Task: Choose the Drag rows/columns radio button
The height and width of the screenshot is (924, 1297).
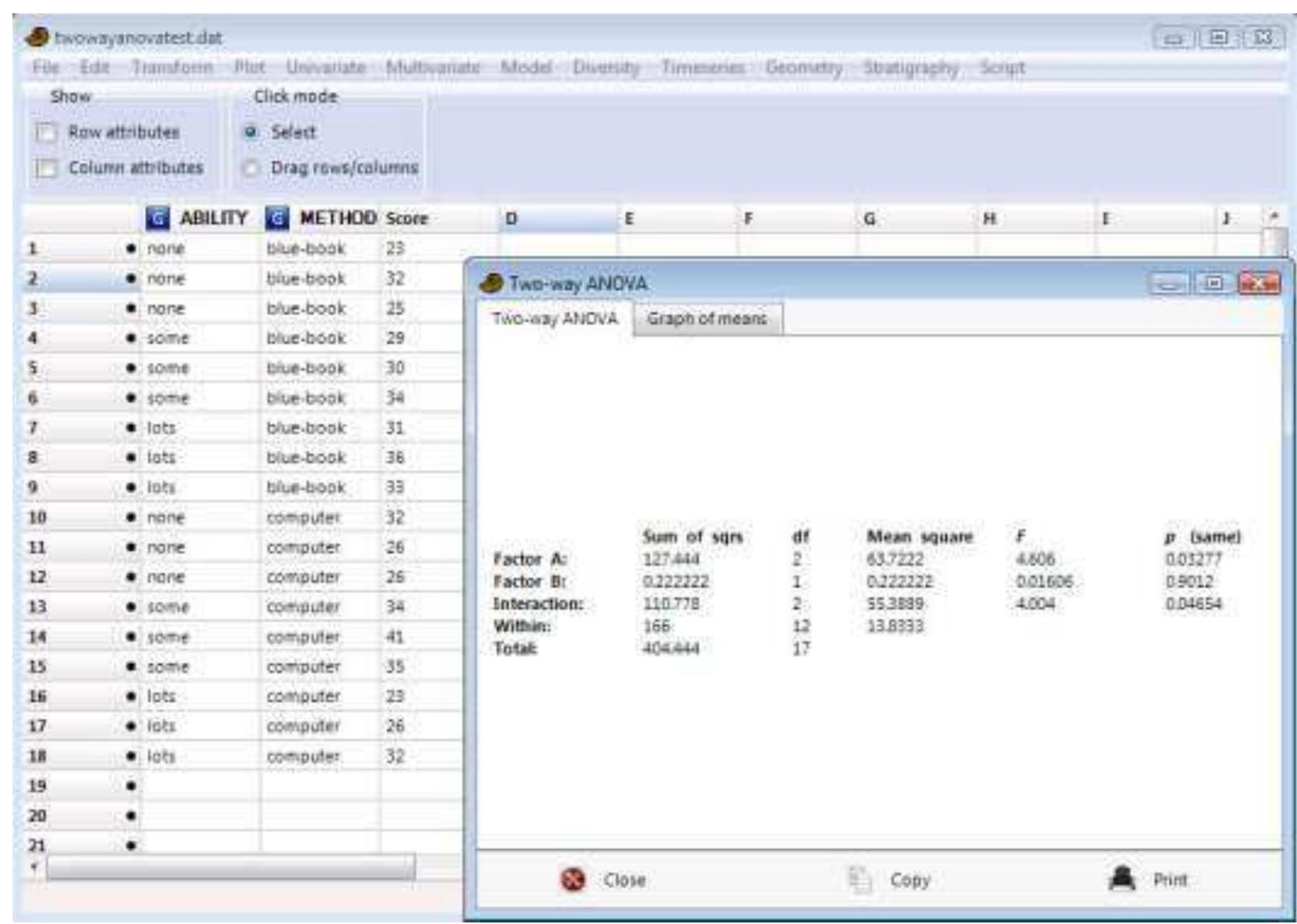Action: point(251,168)
